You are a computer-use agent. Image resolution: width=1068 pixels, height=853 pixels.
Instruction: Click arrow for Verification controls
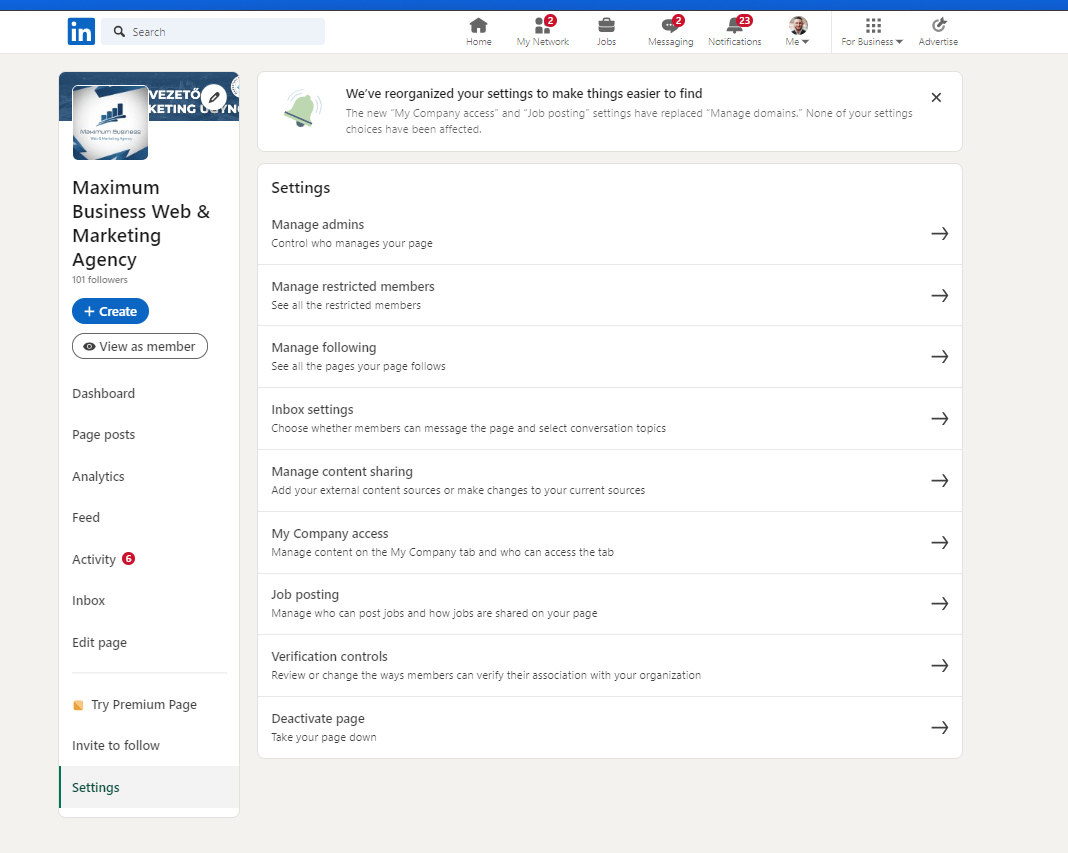[940, 666]
